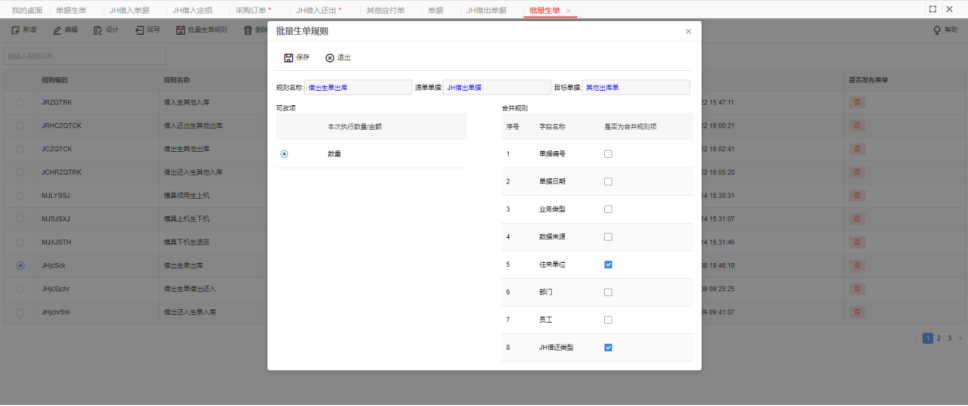Check 数据来源 merge rule checkbox
The width and height of the screenshot is (968, 406).
tap(608, 237)
